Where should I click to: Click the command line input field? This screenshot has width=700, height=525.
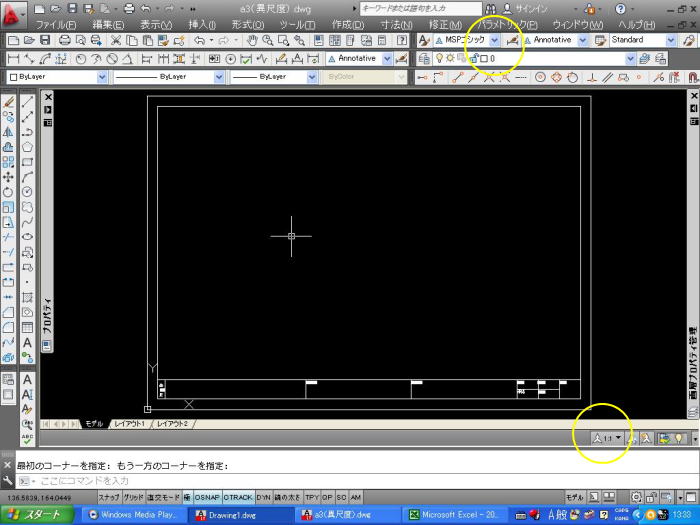(x=357, y=481)
